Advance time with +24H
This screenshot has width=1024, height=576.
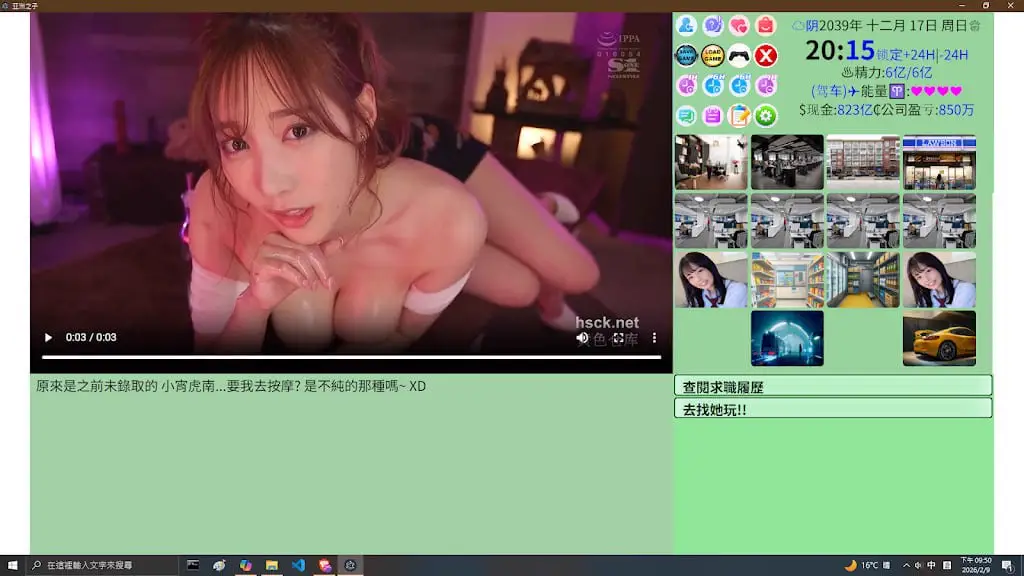pos(919,55)
